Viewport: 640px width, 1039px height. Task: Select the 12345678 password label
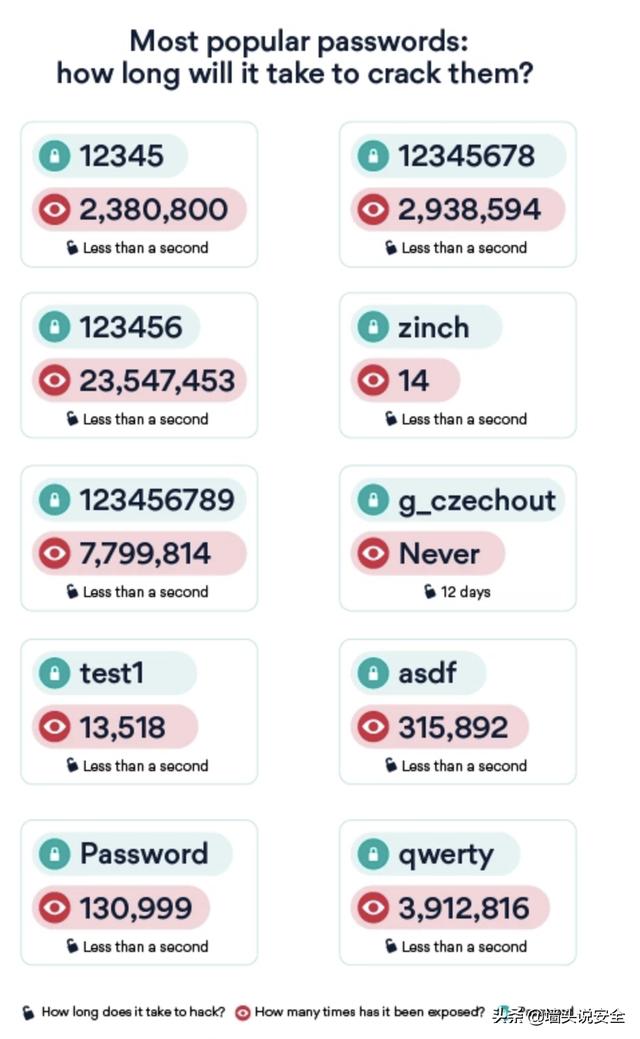tap(466, 156)
